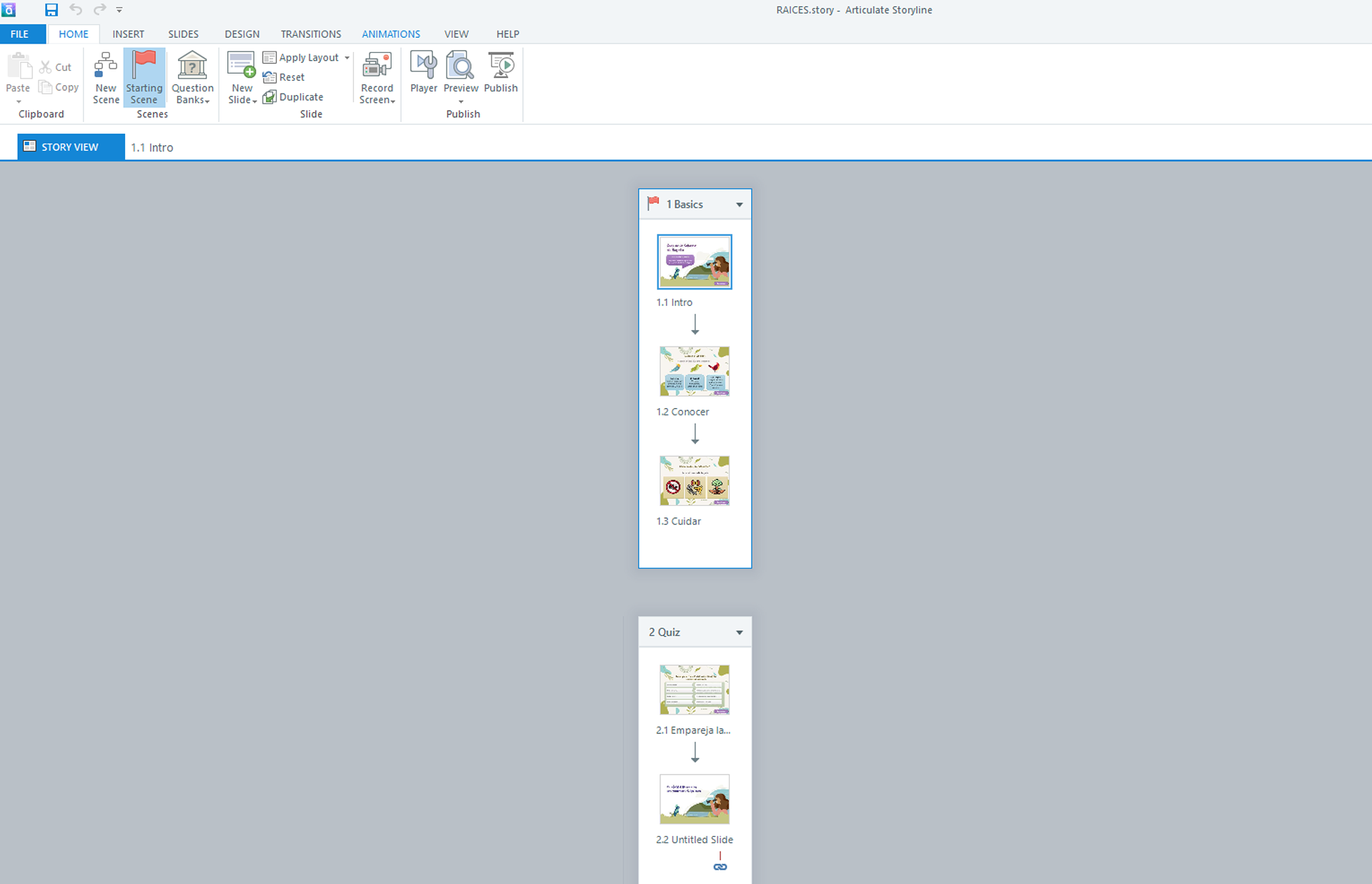The width and height of the screenshot is (1372, 884).
Task: Open the INSERT ribbon tab
Action: pyautogui.click(x=128, y=34)
